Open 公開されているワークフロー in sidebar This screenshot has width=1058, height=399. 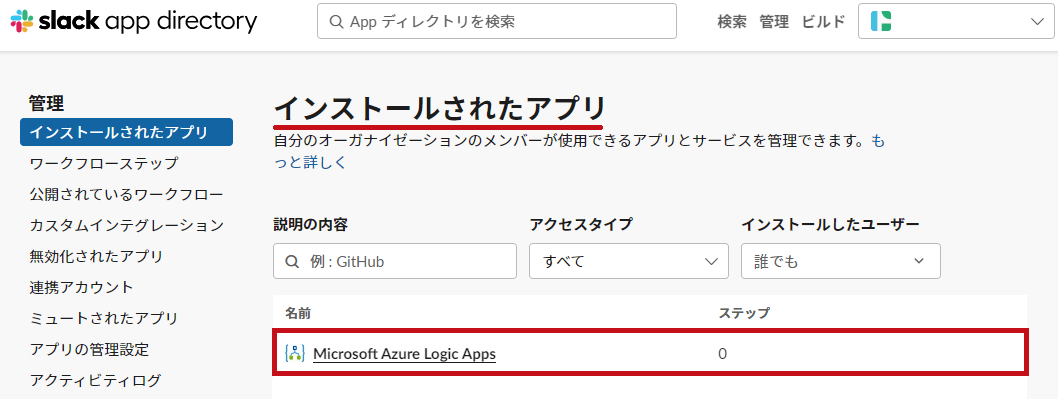[126, 194]
